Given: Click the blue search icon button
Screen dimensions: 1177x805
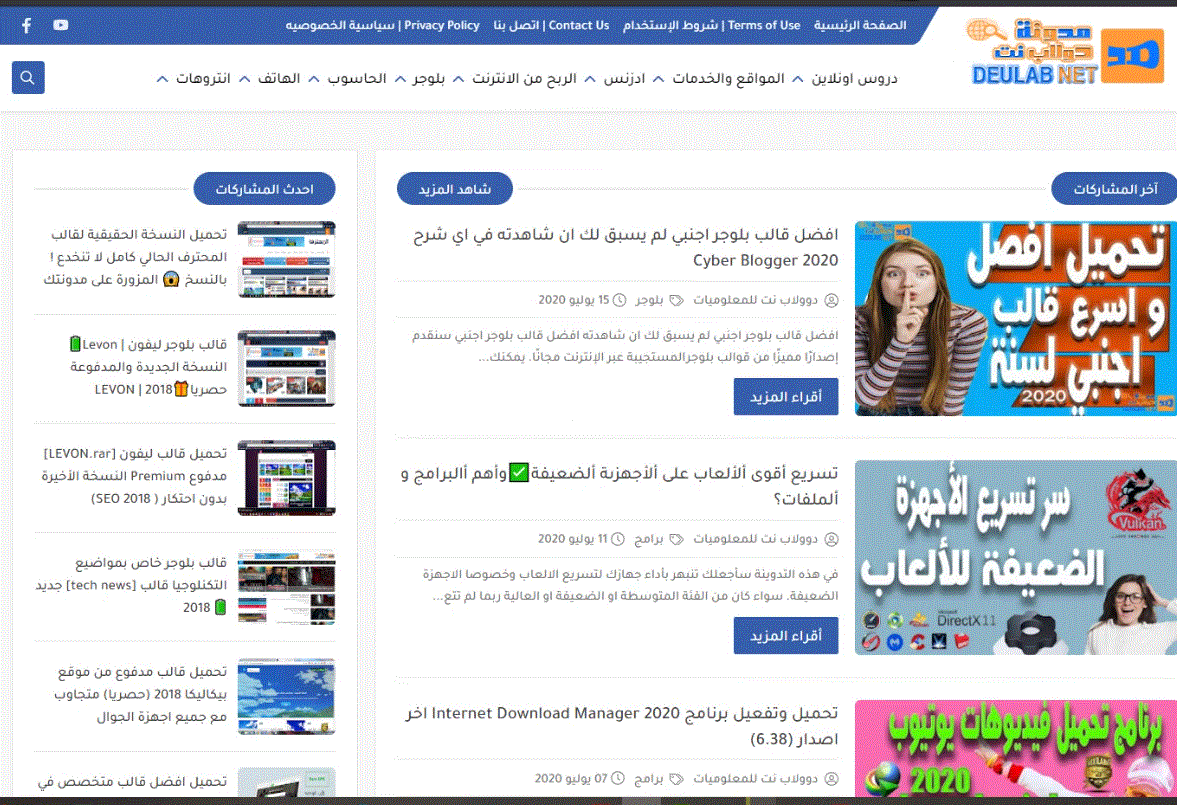Looking at the screenshot, I should click(28, 77).
